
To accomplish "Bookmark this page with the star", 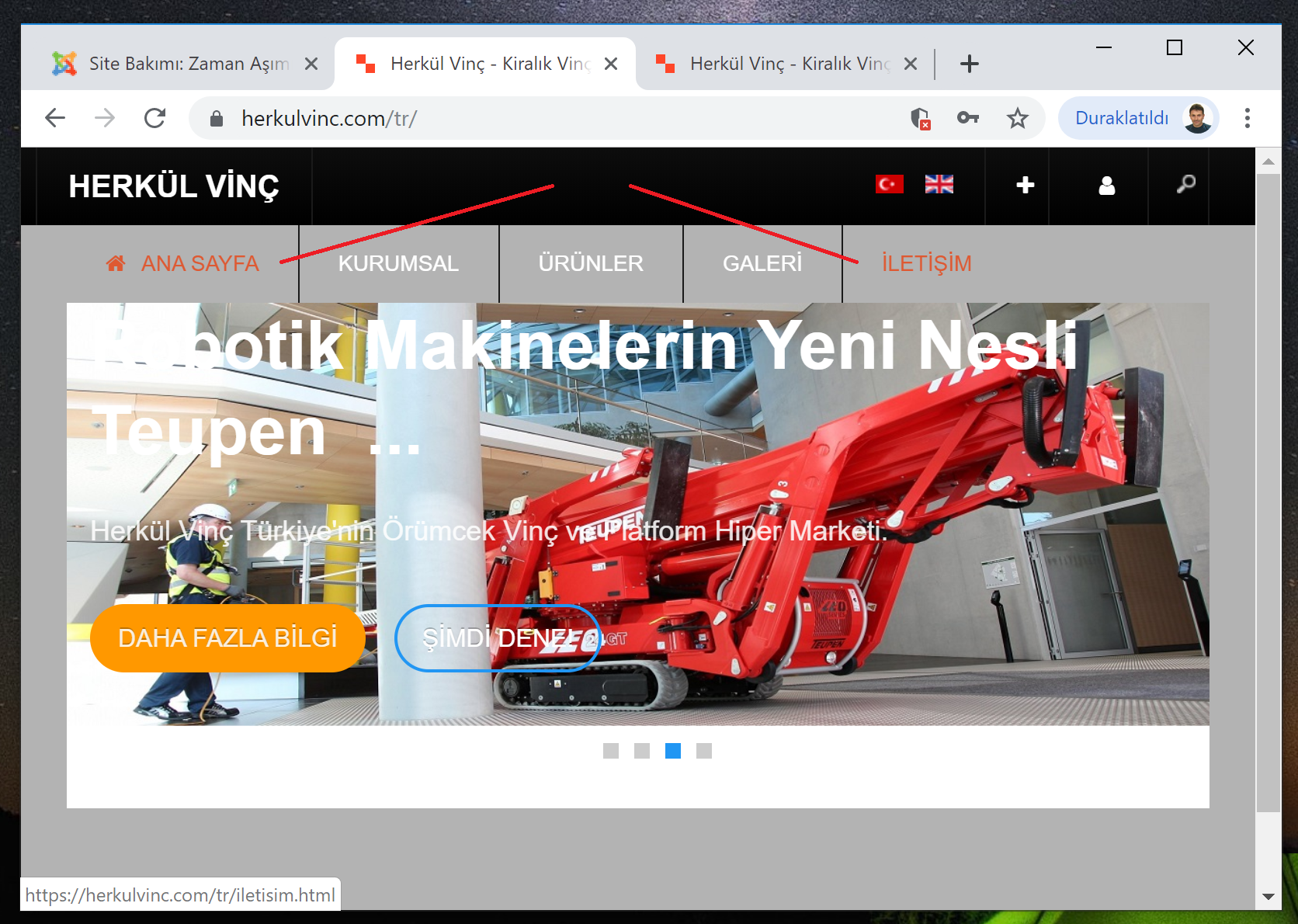I will click(1018, 118).
